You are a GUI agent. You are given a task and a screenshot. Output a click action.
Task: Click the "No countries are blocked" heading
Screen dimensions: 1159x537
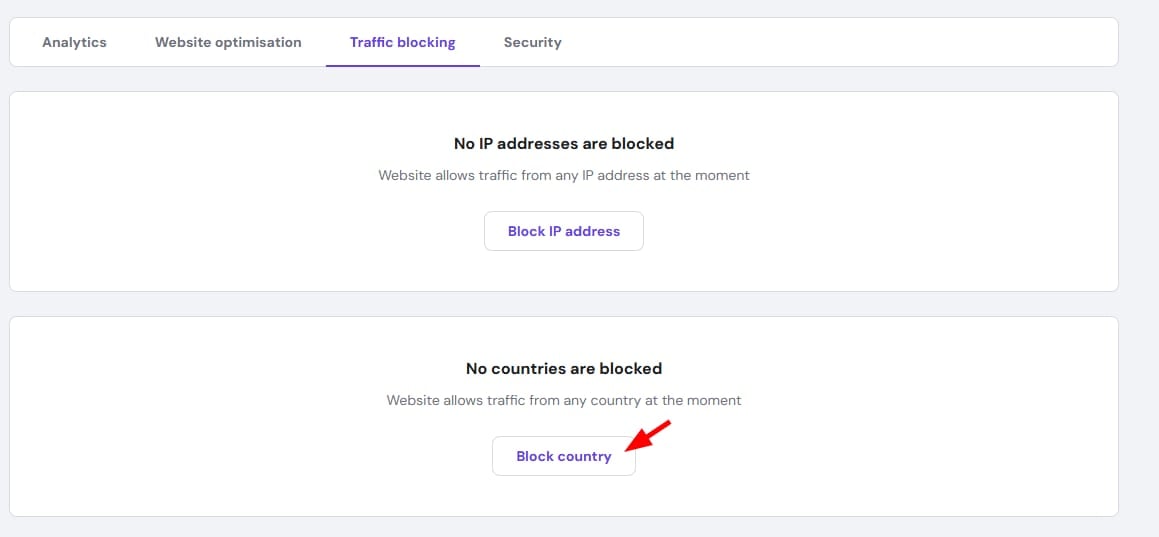pos(564,368)
